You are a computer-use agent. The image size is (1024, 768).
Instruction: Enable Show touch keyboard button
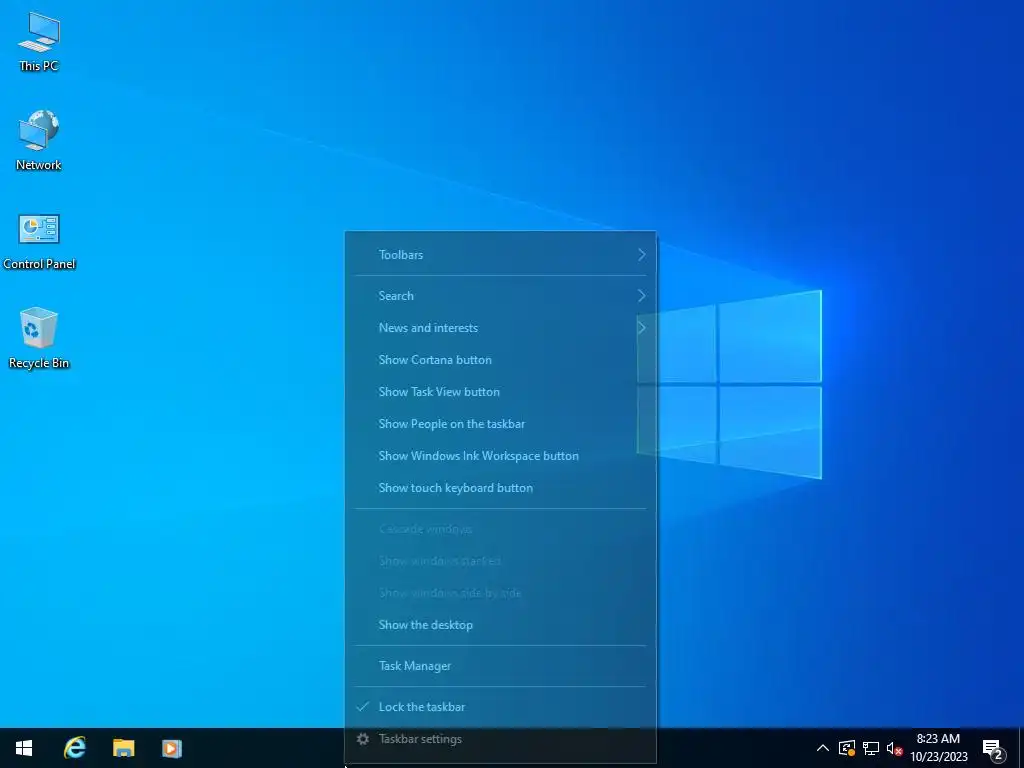500,488
